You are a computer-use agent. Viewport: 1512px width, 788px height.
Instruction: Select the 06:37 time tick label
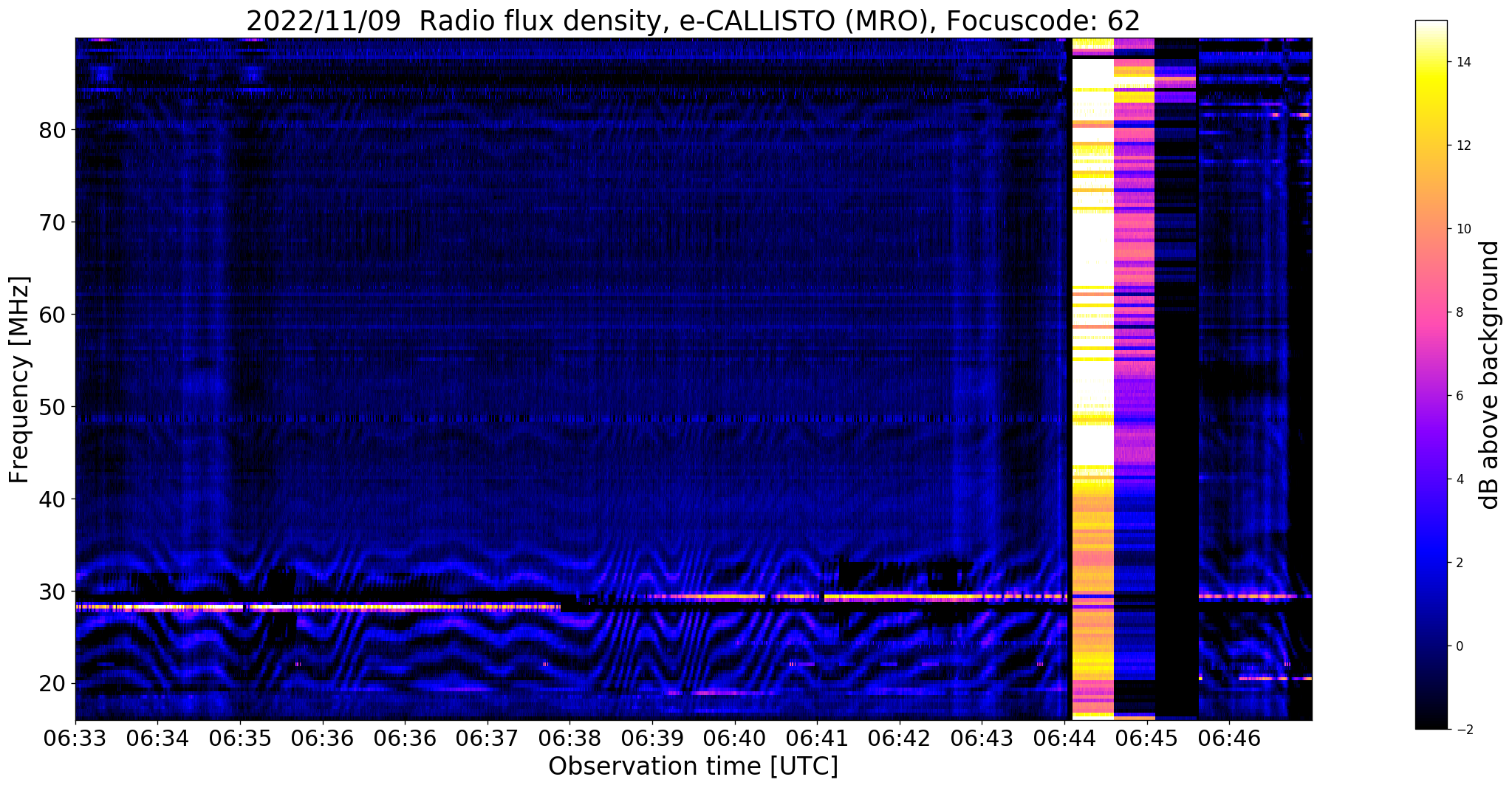pyautogui.click(x=488, y=739)
